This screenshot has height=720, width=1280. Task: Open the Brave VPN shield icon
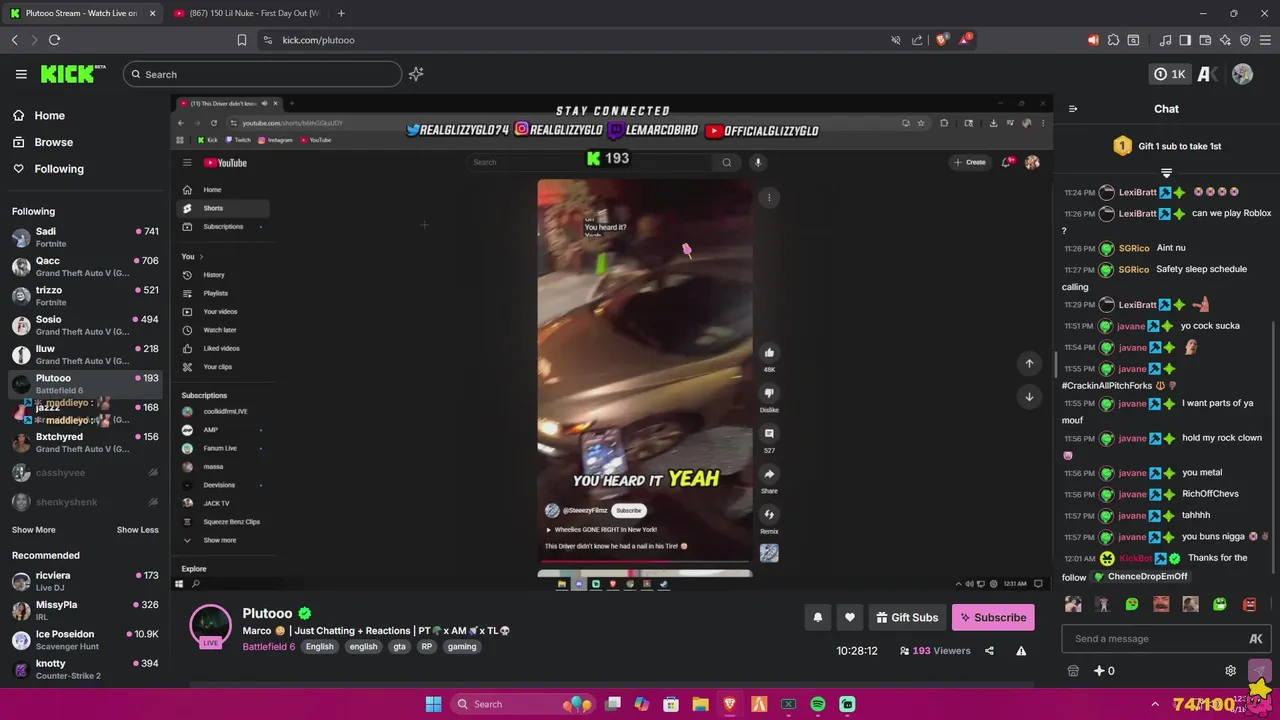coord(1245,40)
